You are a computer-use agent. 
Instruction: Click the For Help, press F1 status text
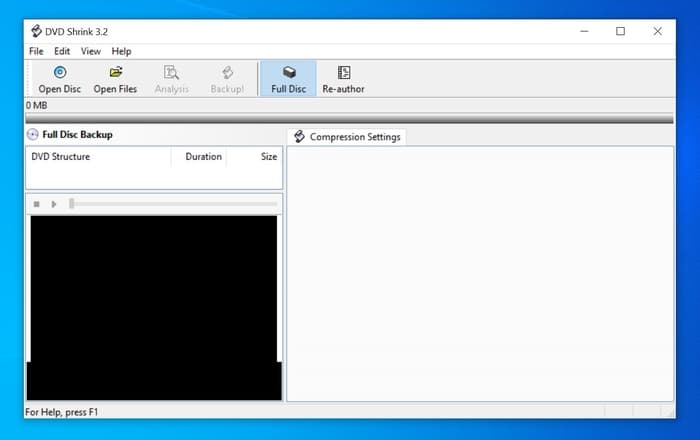coord(62,412)
